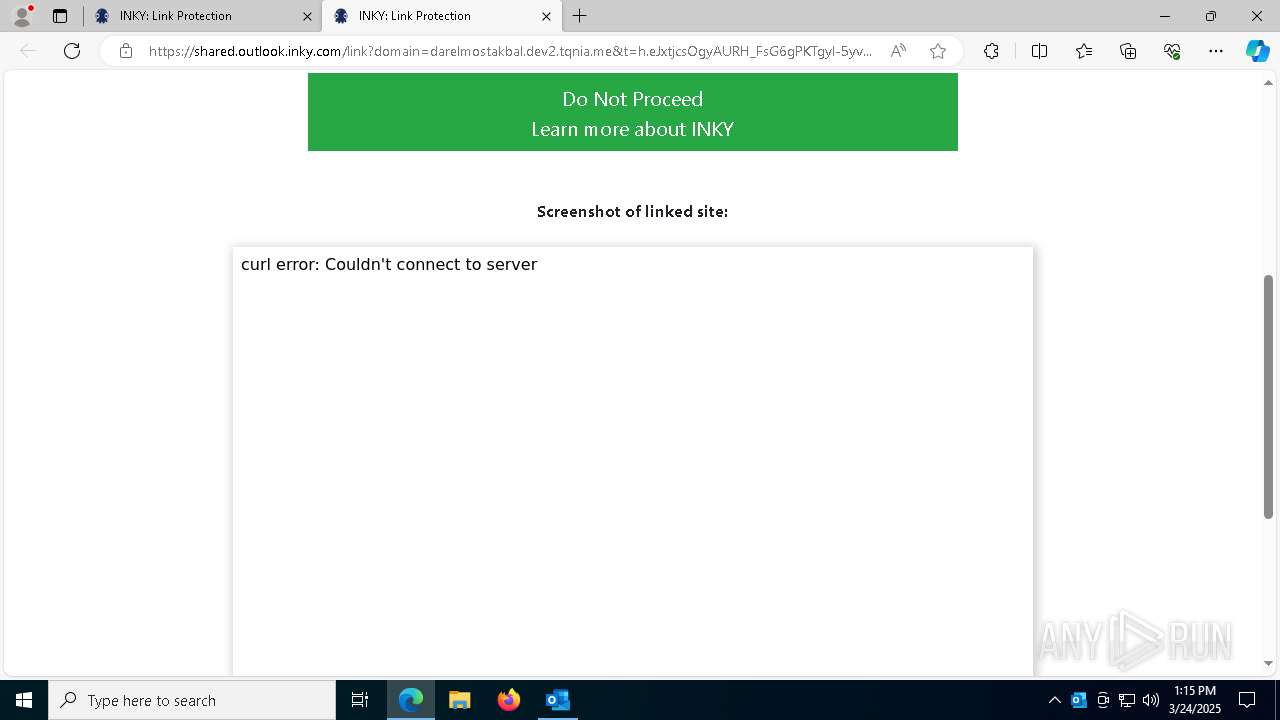Viewport: 1280px width, 720px height.
Task: Open the clock and calendar
Action: click(1195, 700)
